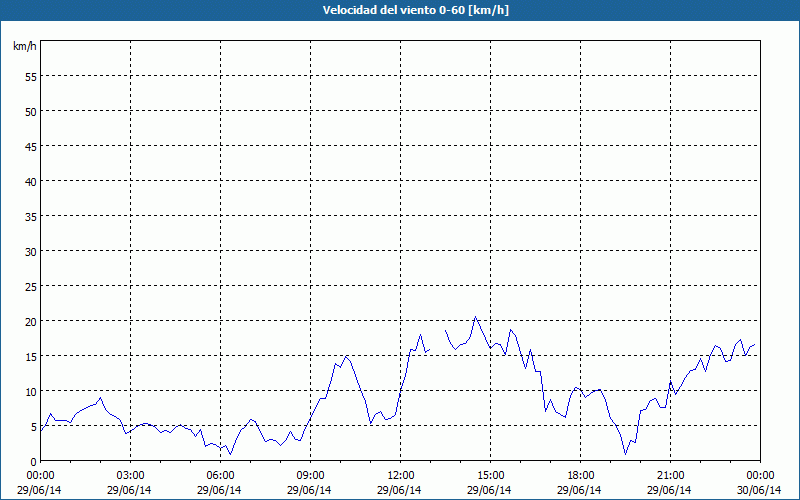The image size is (800, 500).
Task: Click the 'km/h' unit label
Action: 25,46
